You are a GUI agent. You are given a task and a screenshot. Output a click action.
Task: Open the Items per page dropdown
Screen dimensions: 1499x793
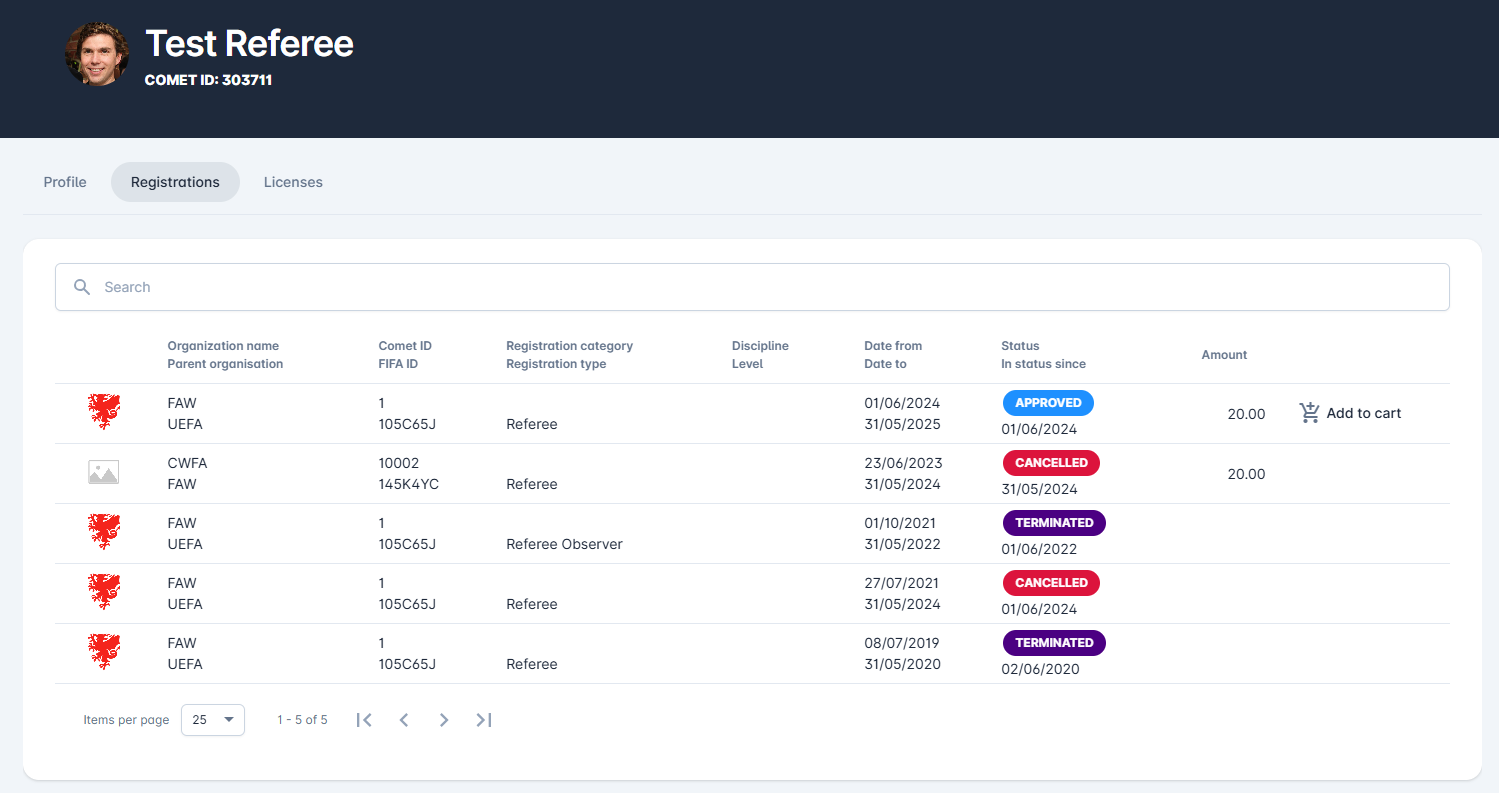[x=212, y=720]
